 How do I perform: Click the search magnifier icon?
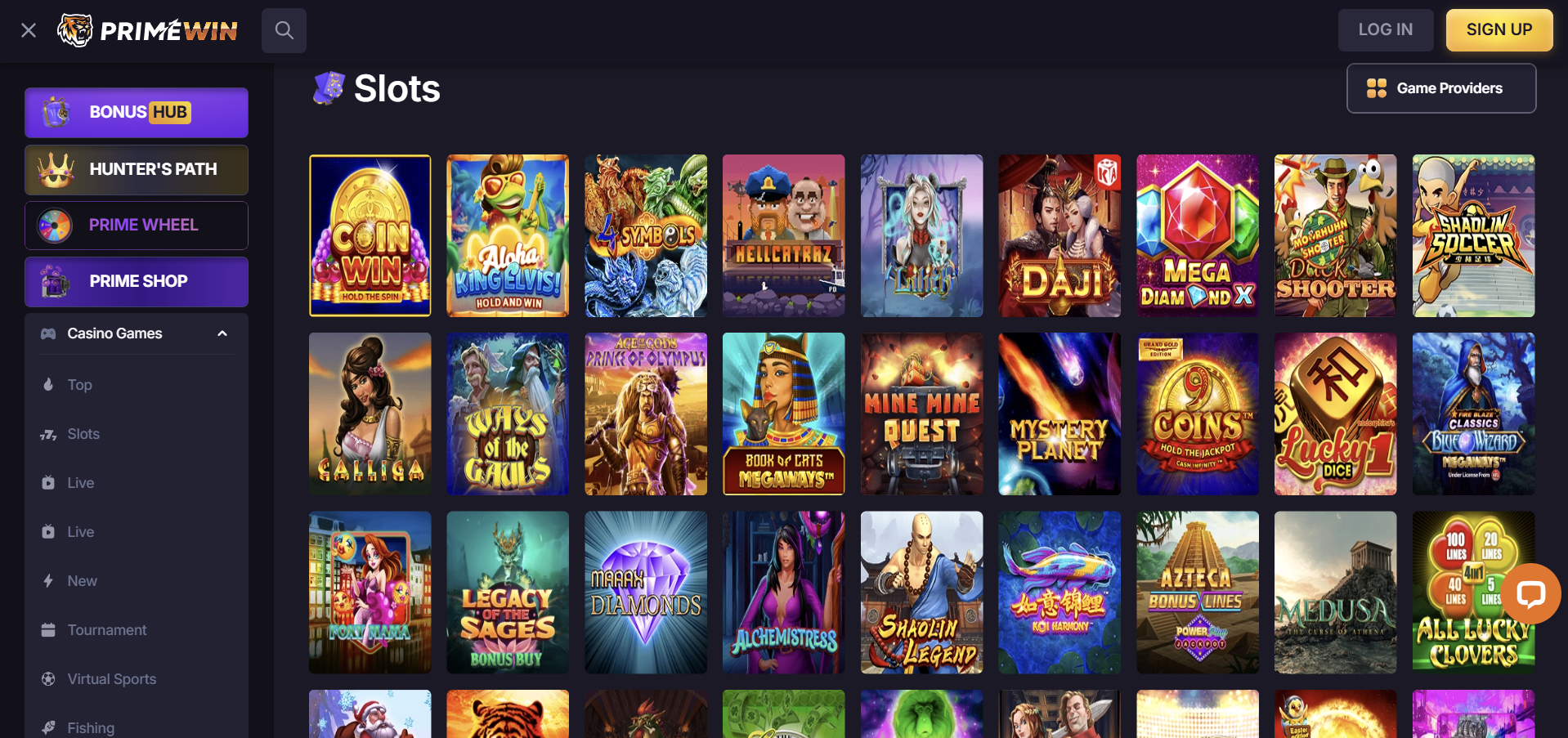pos(284,30)
